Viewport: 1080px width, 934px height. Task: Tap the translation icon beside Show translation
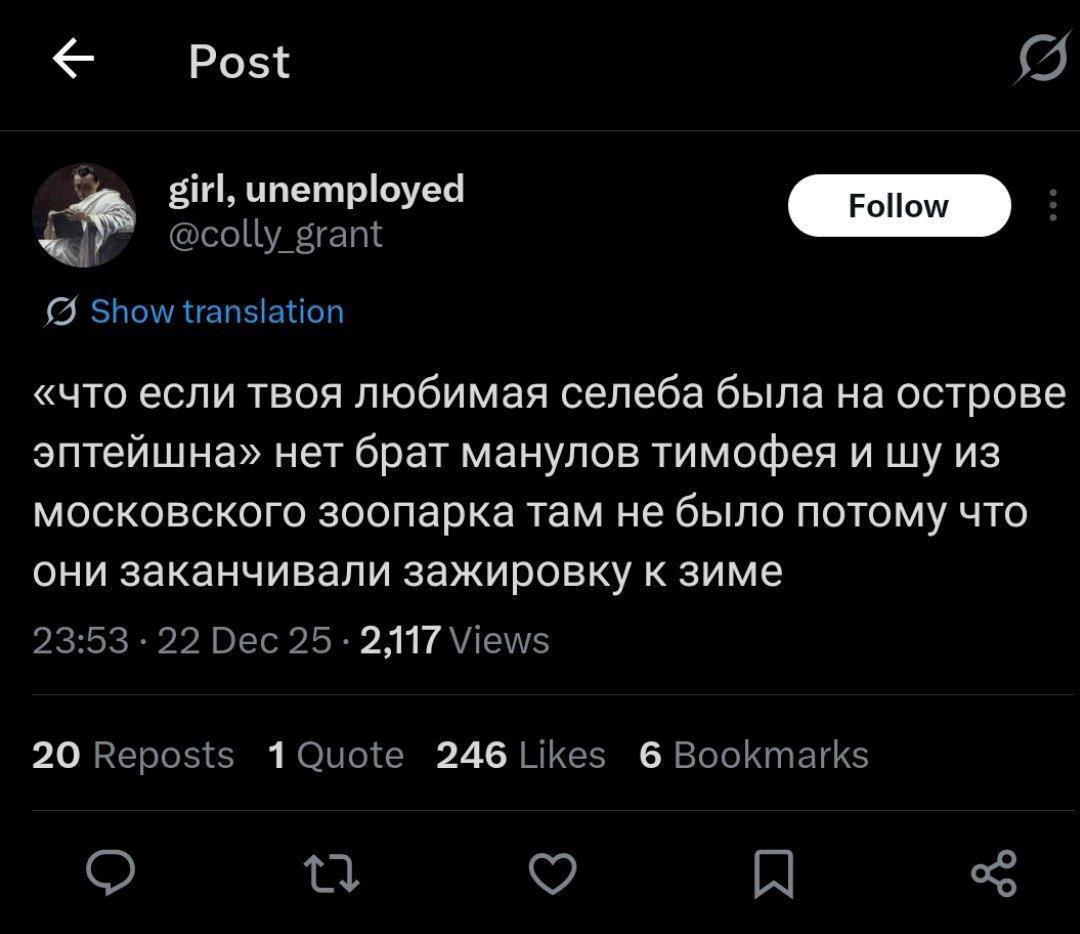point(59,312)
